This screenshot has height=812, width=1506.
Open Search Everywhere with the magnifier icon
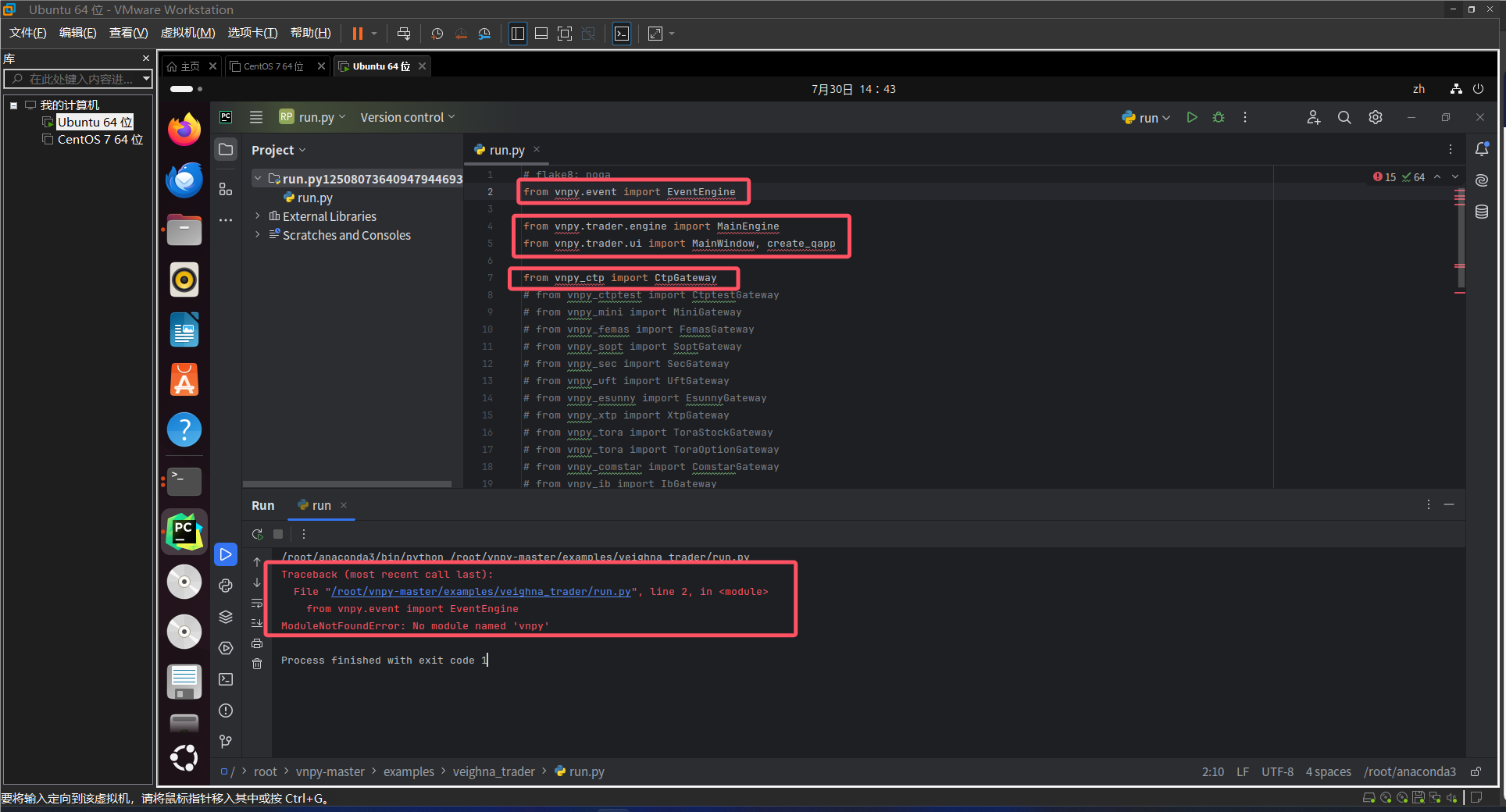(x=1344, y=117)
